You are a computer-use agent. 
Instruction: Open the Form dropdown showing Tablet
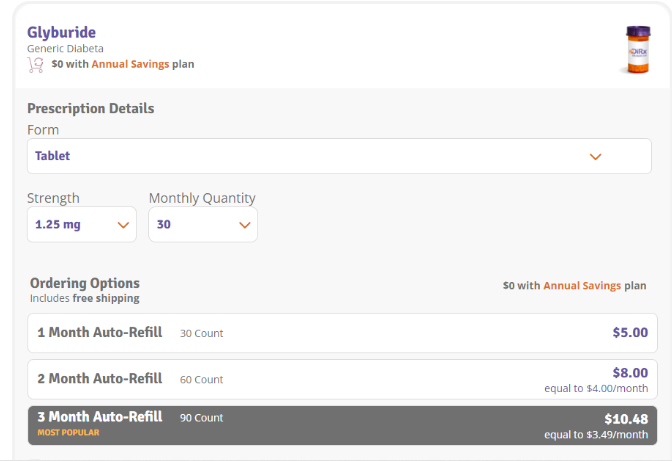point(339,156)
